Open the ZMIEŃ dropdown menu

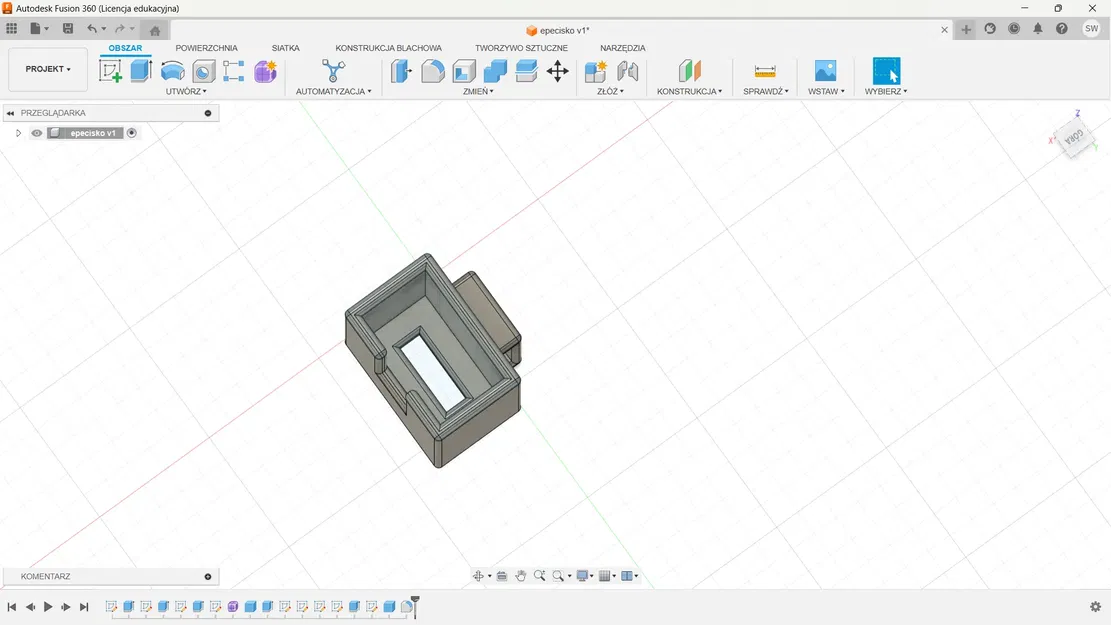tap(478, 91)
